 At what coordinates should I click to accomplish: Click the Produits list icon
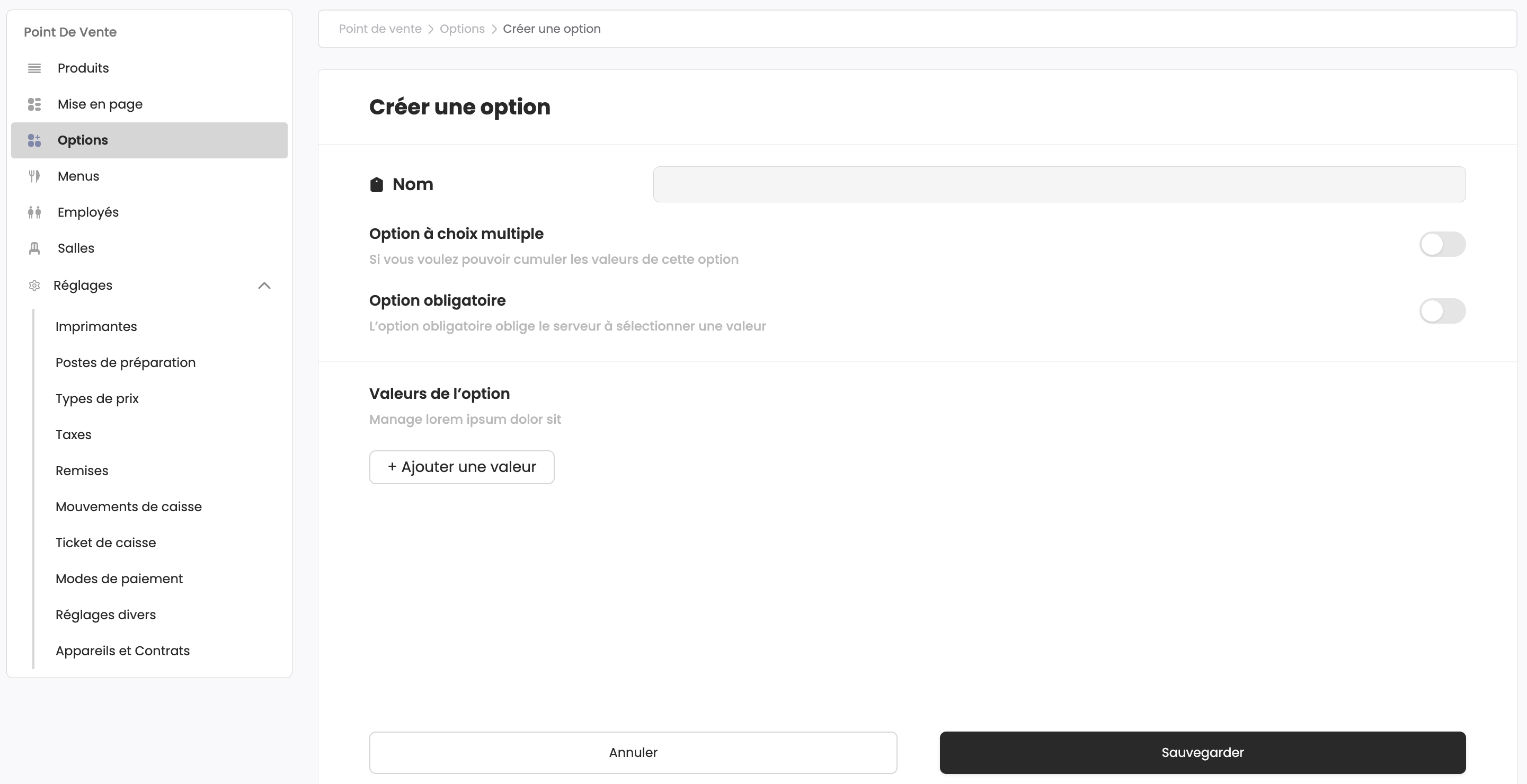point(34,68)
